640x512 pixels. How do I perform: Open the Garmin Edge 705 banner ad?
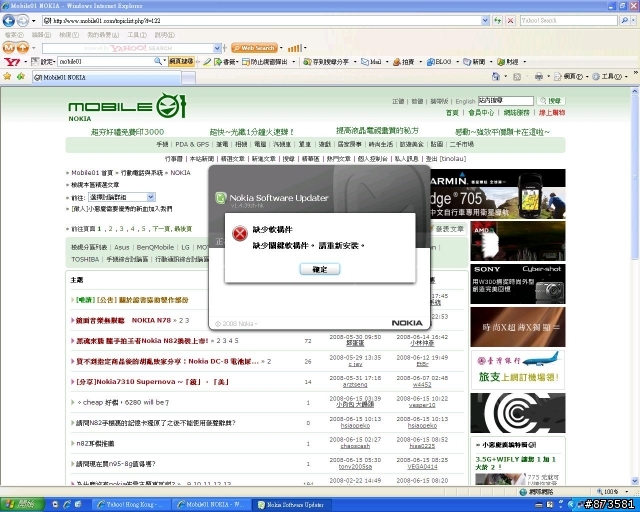(x=498, y=194)
